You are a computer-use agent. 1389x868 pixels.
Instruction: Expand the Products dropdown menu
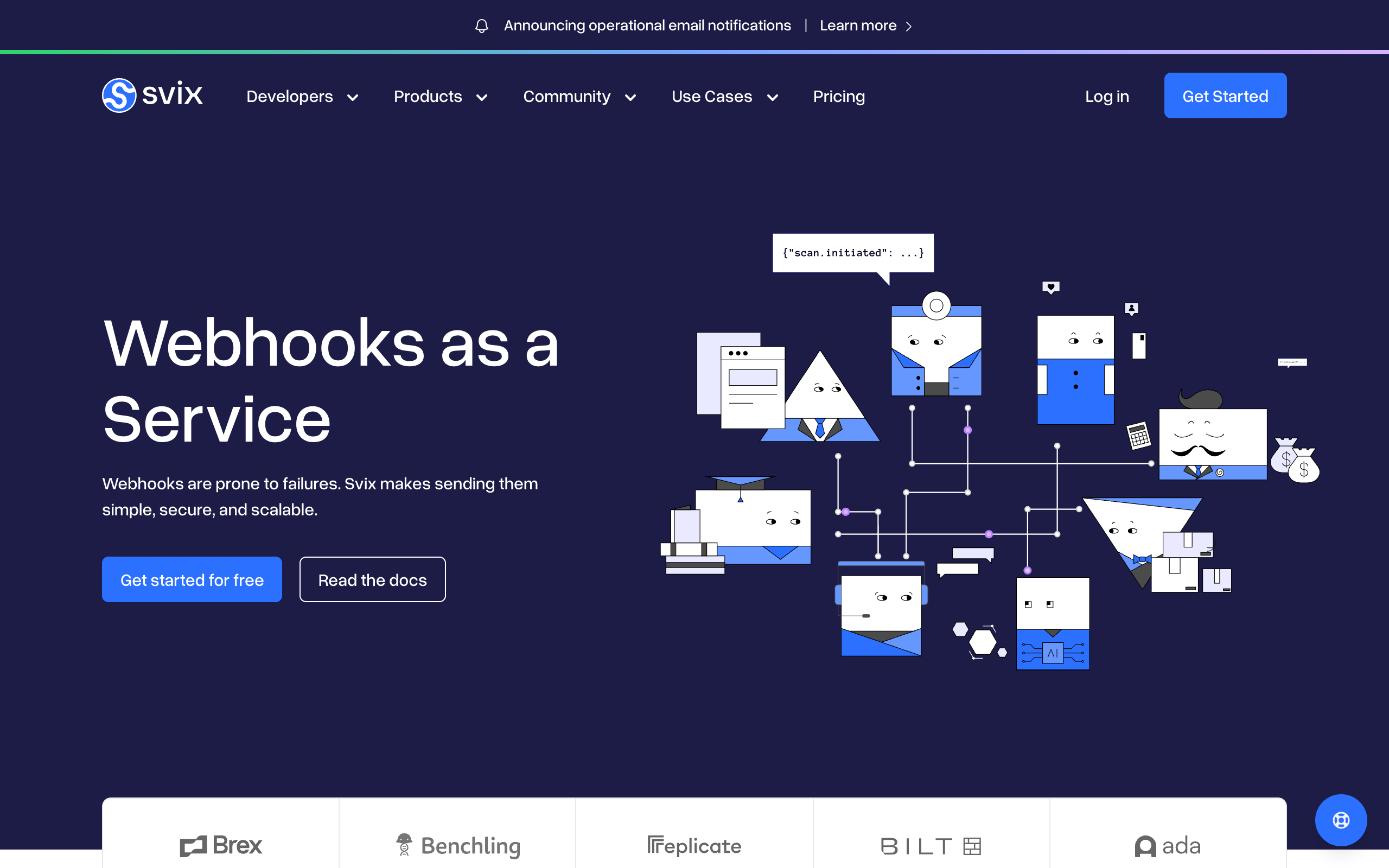(440, 97)
